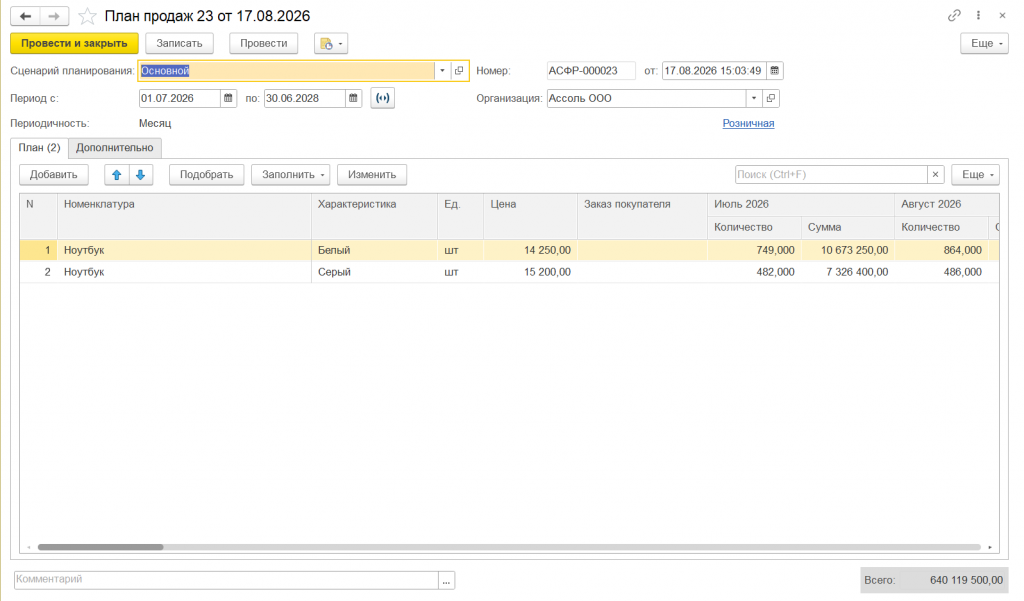Image resolution: width=1024 pixels, height=601 pixels.
Task: Click August quantity cell 486,000
Action: click(x=942, y=272)
